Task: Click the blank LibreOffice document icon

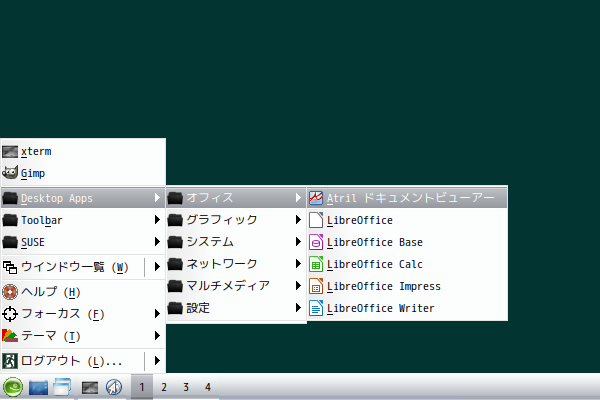Action: (x=316, y=220)
